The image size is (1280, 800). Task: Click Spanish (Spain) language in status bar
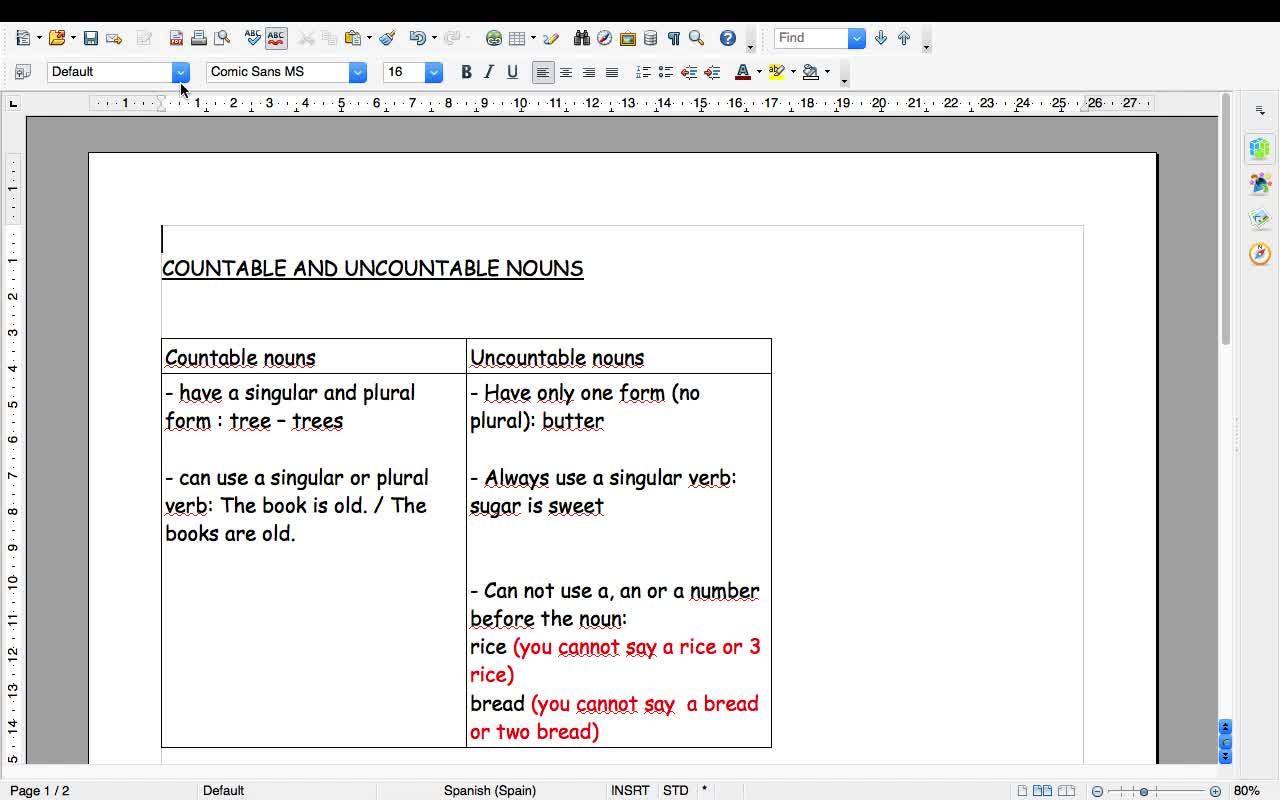pyautogui.click(x=490, y=790)
